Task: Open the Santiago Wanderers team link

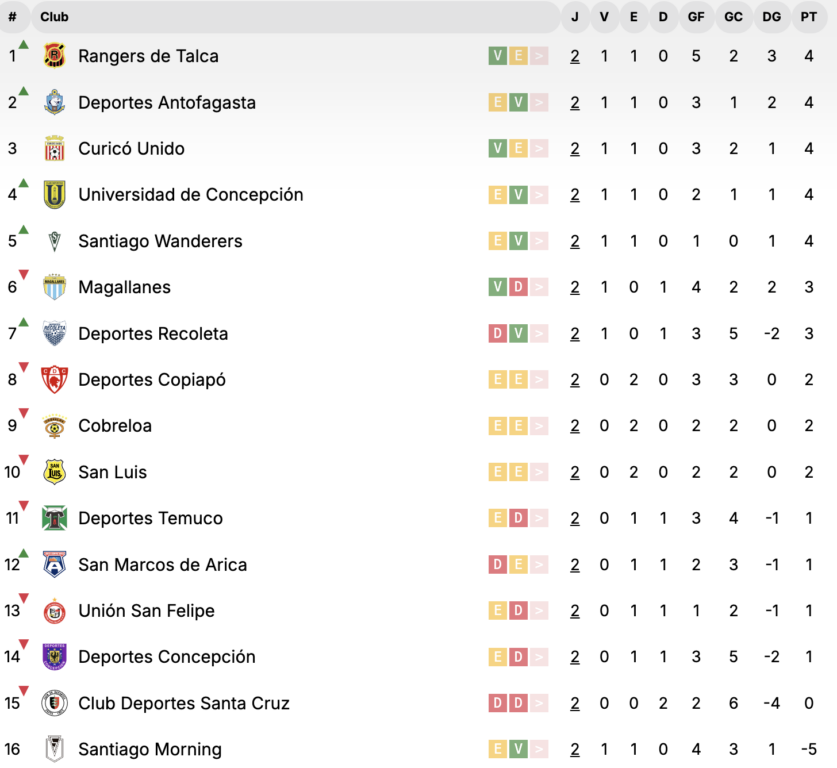Action: point(160,241)
